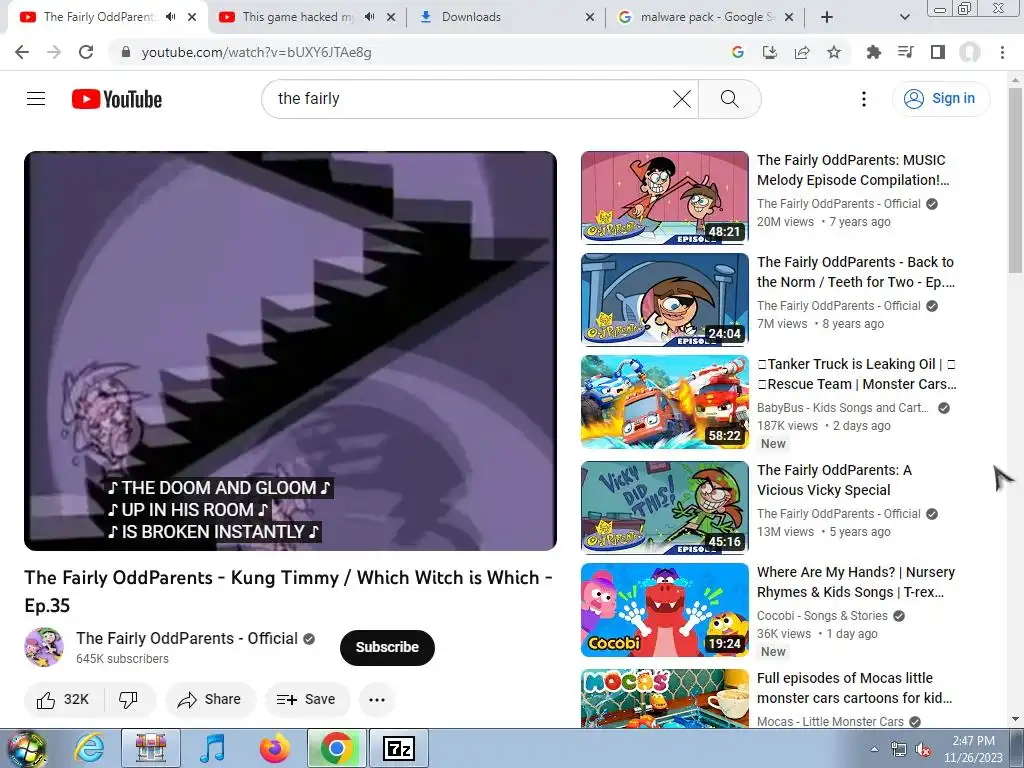
Task: Save the video to a playlist
Action: (307, 699)
